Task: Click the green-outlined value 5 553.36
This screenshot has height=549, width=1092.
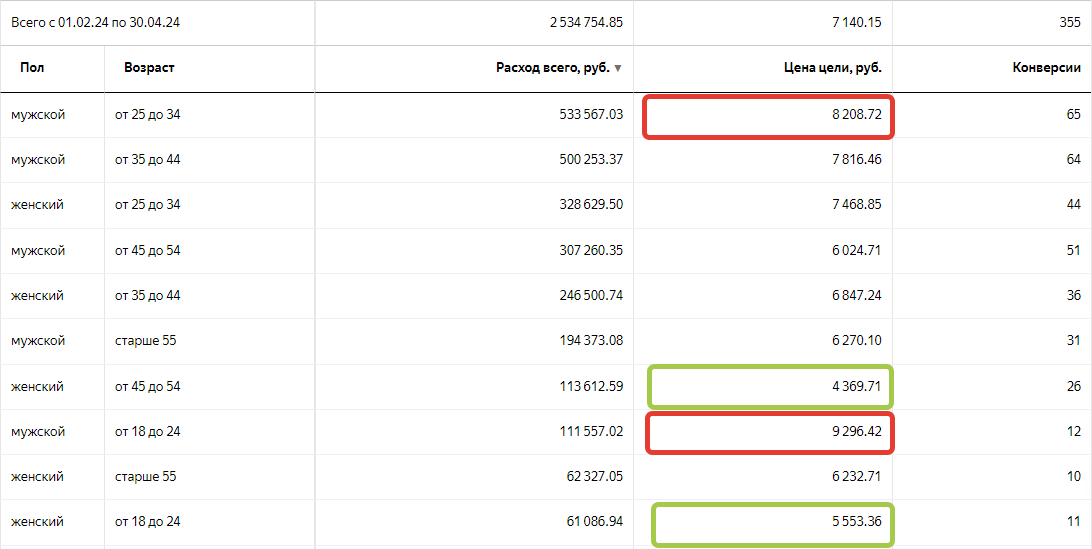Action: coord(856,522)
